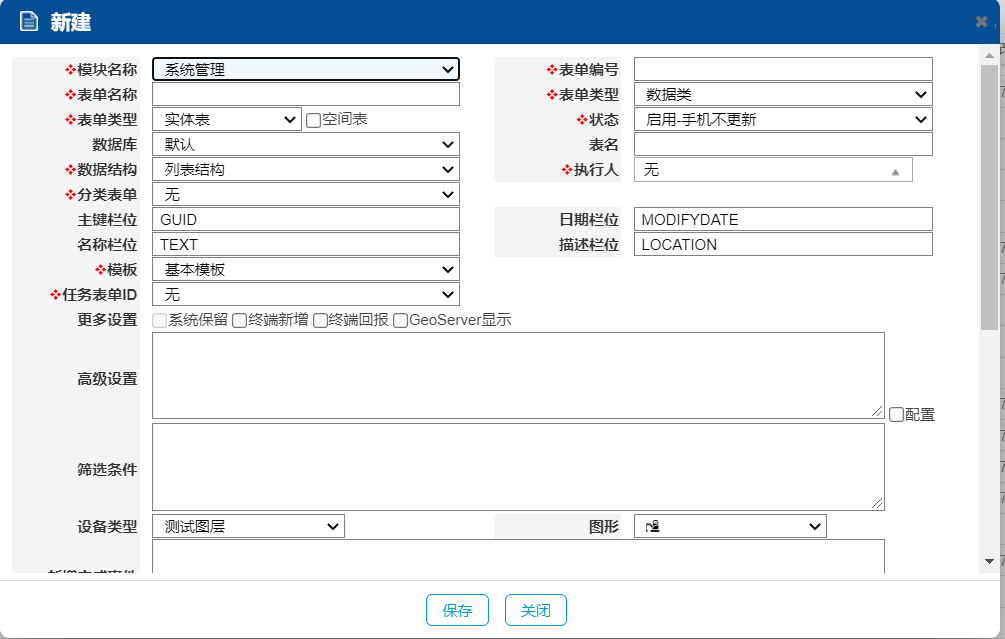Enable the 空间表 checkbox
The image size is (1005, 639).
coord(313,120)
